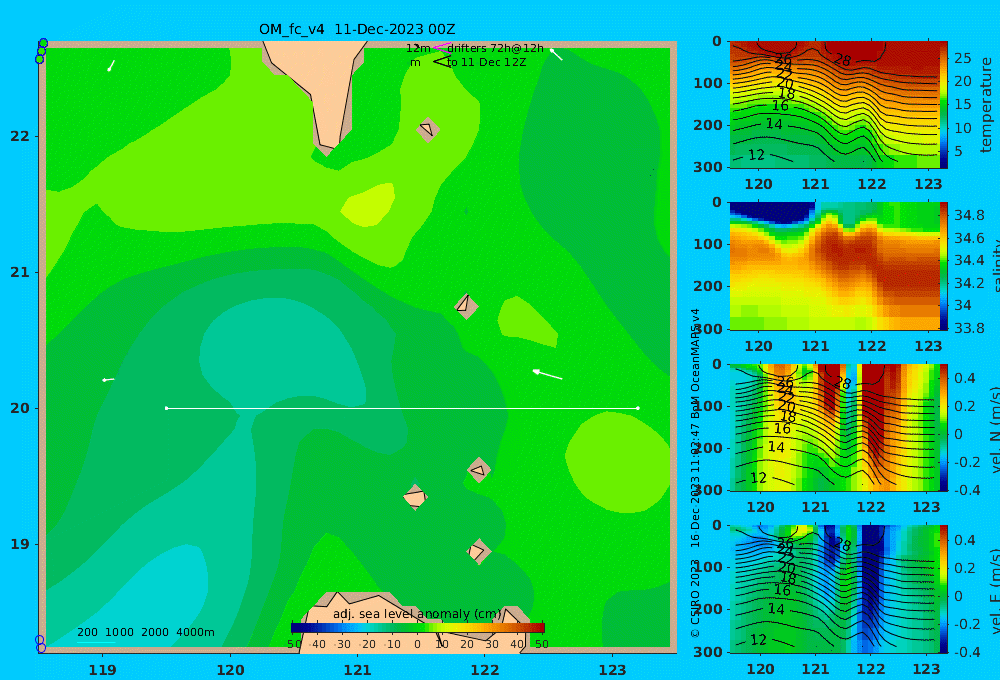This screenshot has height=680, width=1000.
Task: Click the black triangle legend symbol
Action: (x=441, y=62)
